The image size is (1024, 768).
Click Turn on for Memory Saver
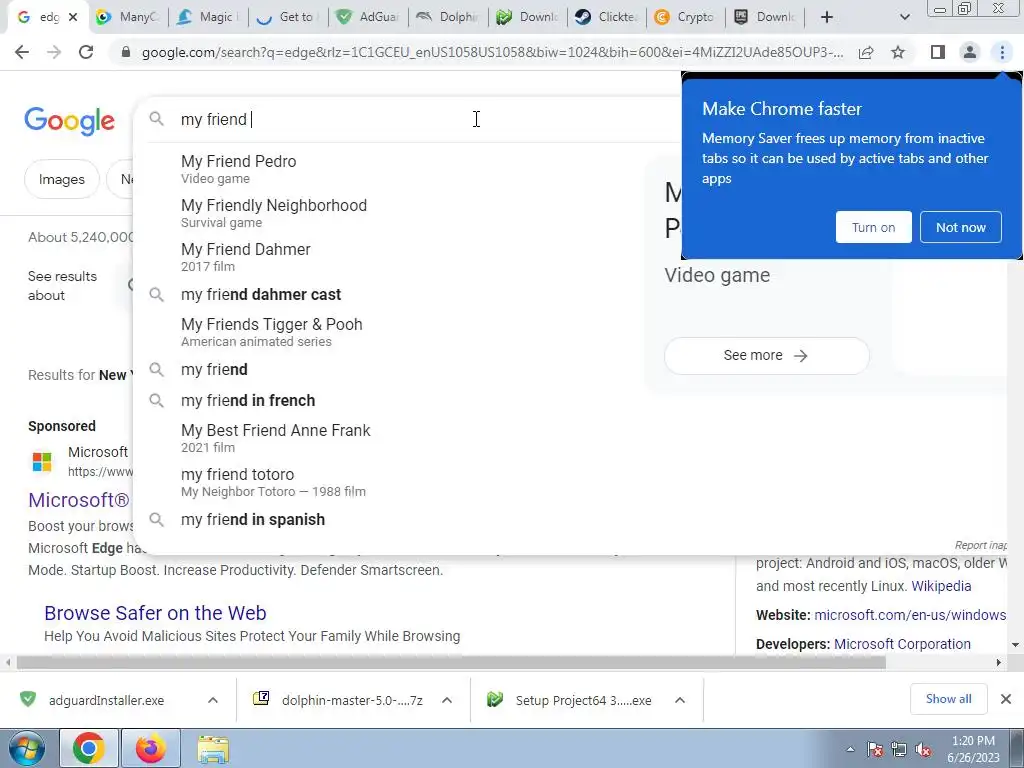(873, 227)
